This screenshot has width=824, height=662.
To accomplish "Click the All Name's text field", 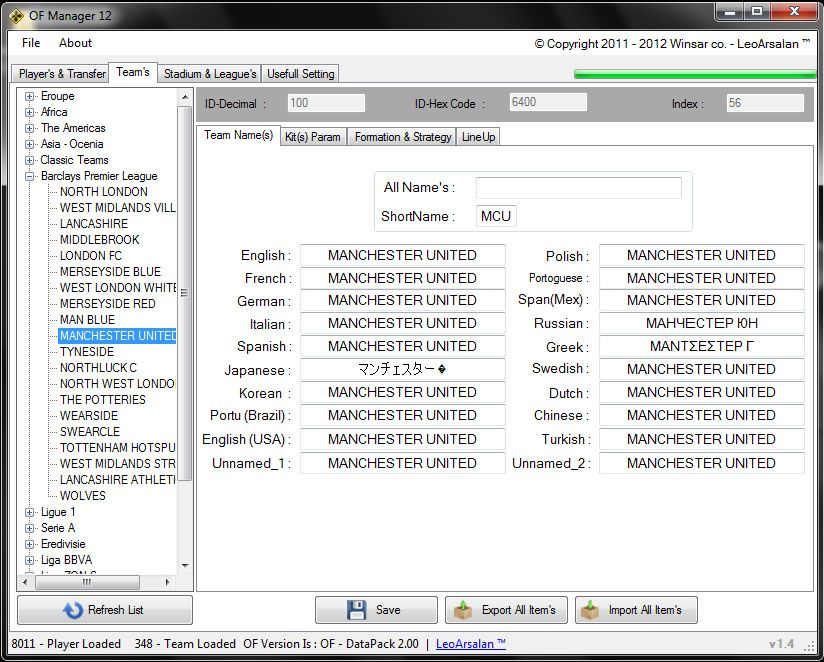I will pos(578,188).
